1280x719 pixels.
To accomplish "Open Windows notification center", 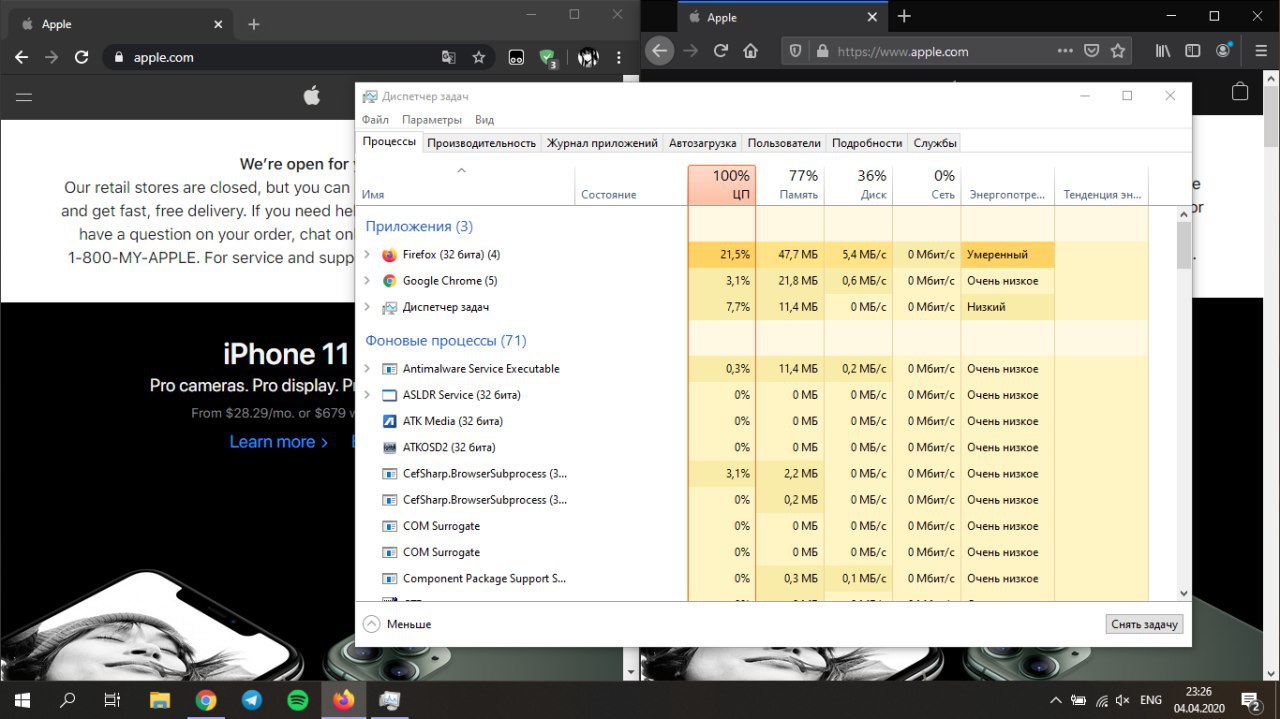I will coord(1251,700).
